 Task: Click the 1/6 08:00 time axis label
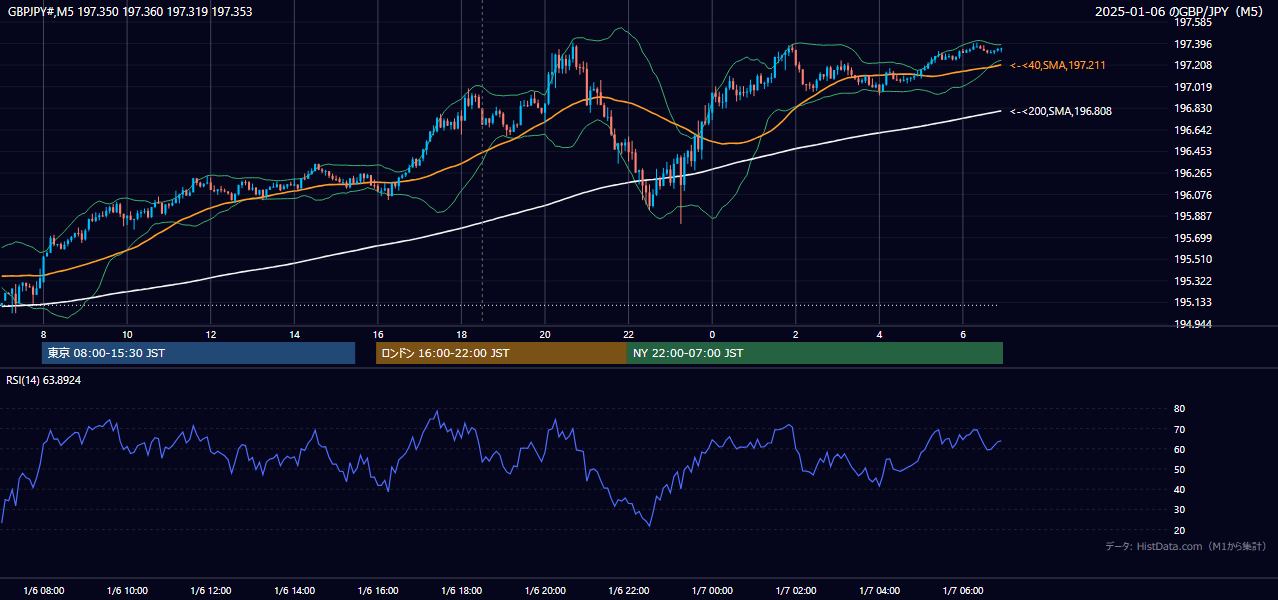(43, 590)
